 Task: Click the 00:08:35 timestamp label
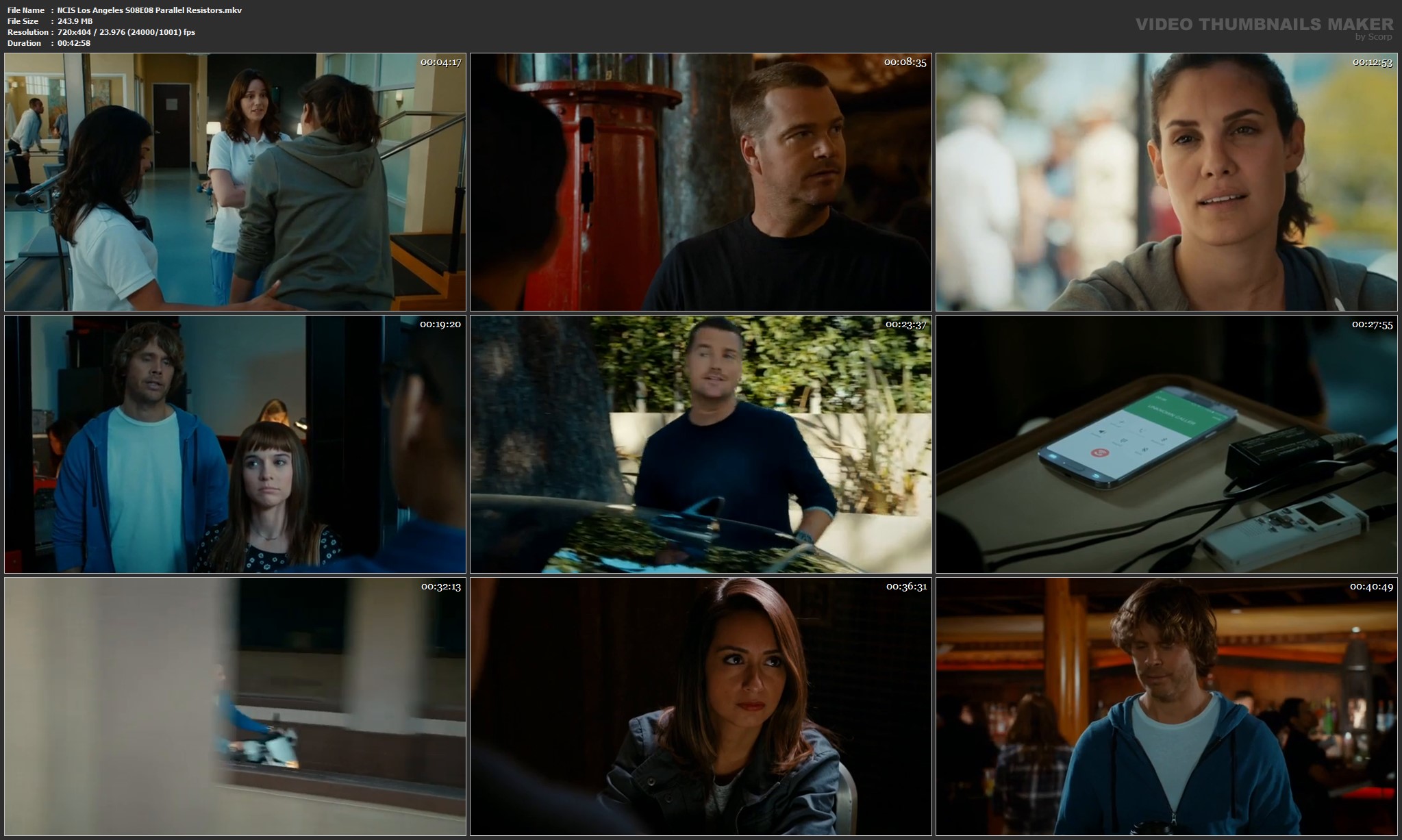(x=905, y=62)
